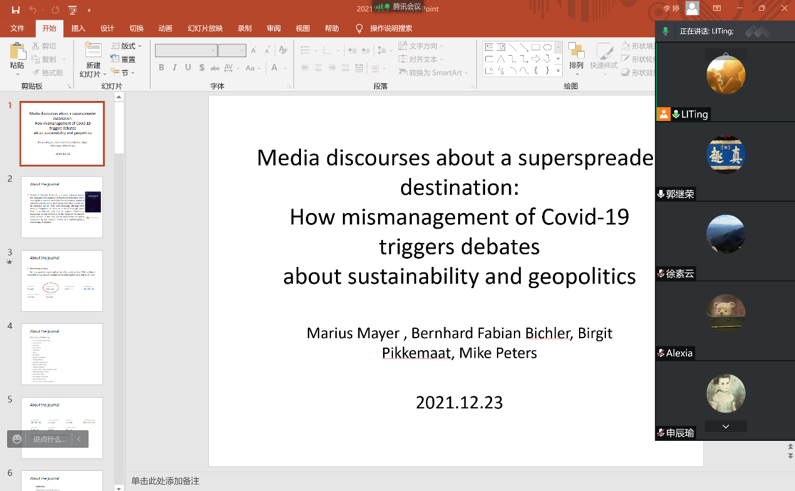Click the Reset (重置) slide icon
This screenshot has height=491, width=795.
124,59
